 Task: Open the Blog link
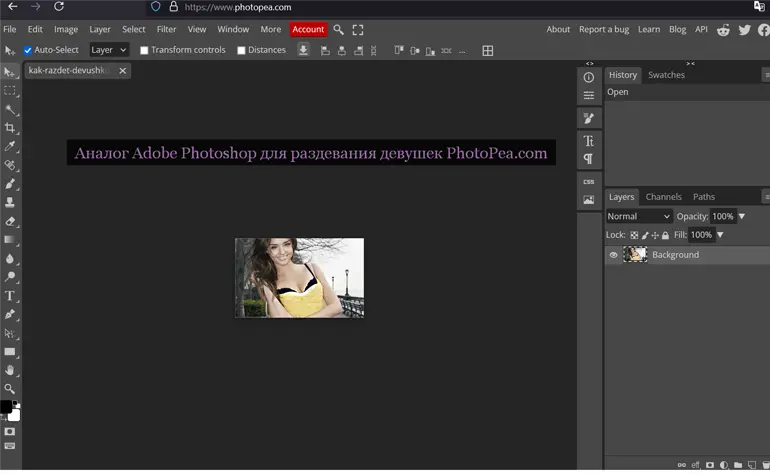(x=677, y=29)
